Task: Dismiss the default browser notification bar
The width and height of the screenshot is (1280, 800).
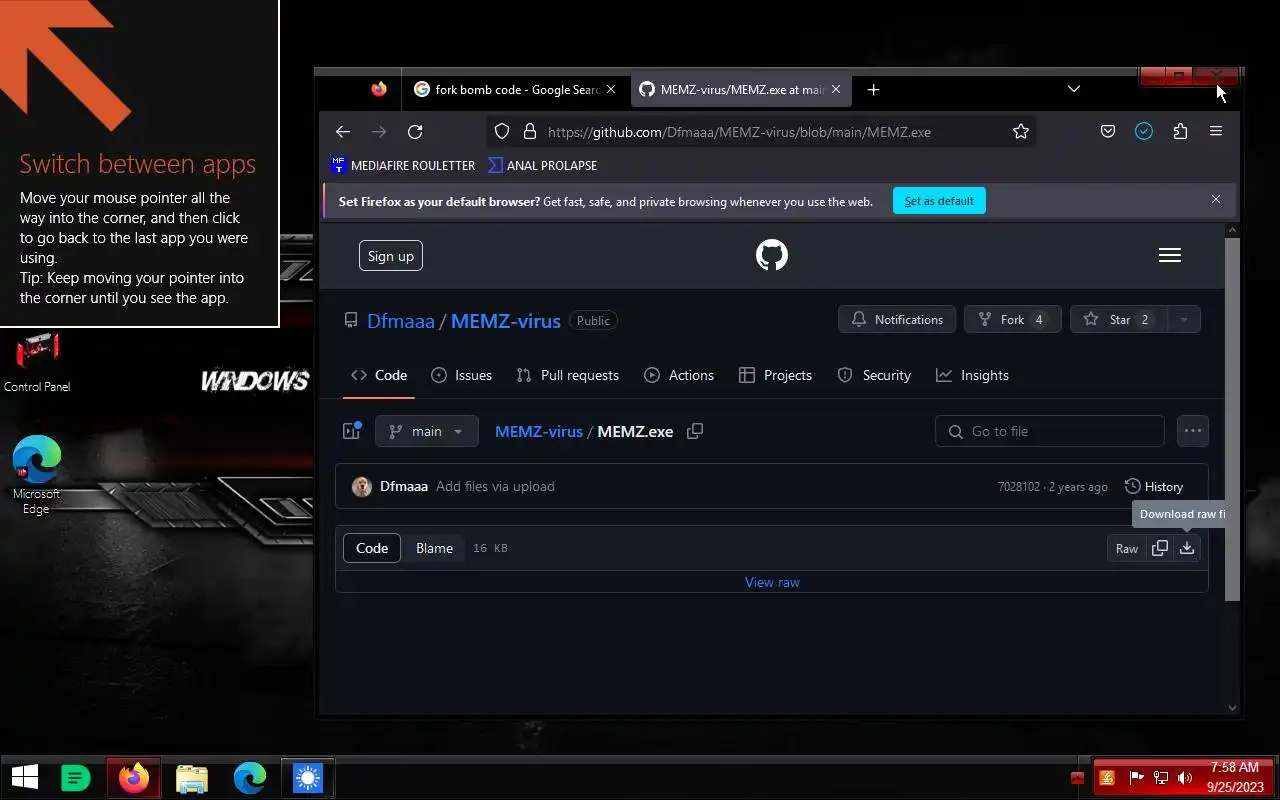Action: pos(1216,199)
